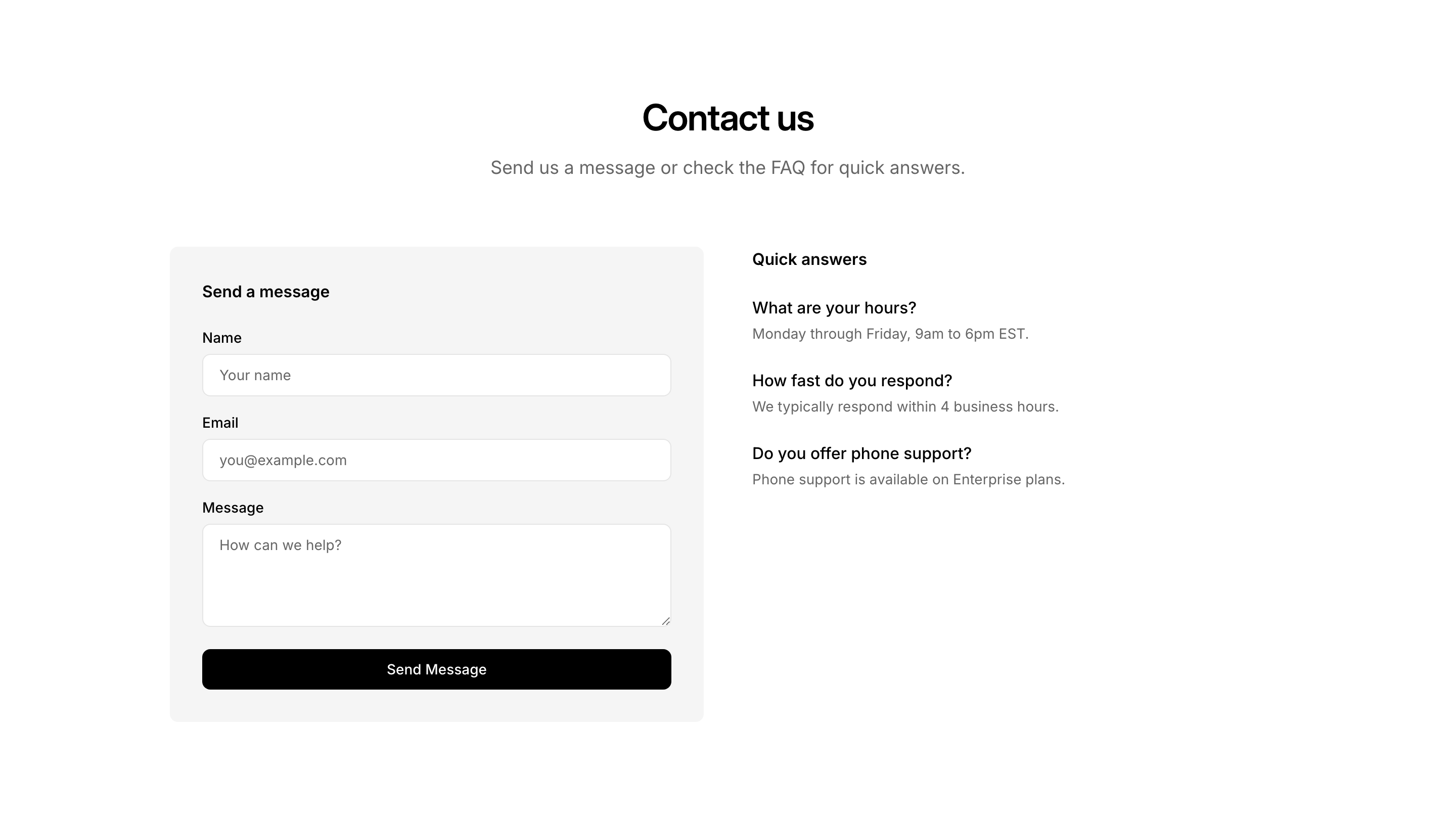Click the 'Quick answers' heading
The image size is (1456, 819).
[x=809, y=259]
